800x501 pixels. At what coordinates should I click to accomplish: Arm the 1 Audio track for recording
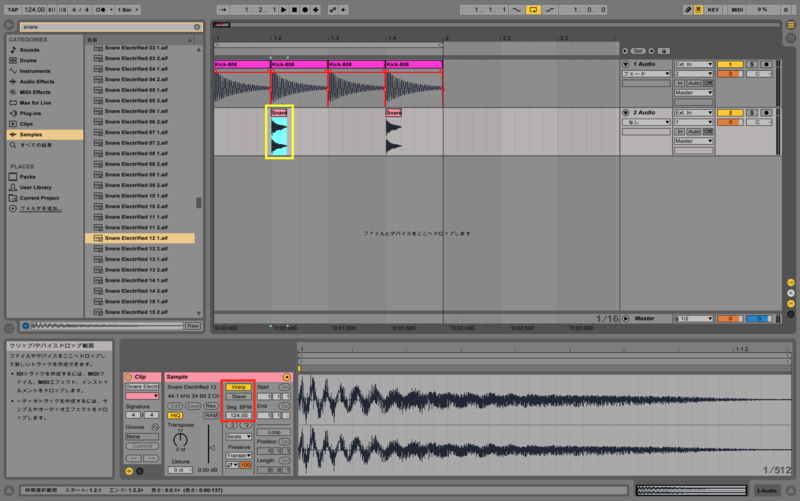tap(766, 64)
